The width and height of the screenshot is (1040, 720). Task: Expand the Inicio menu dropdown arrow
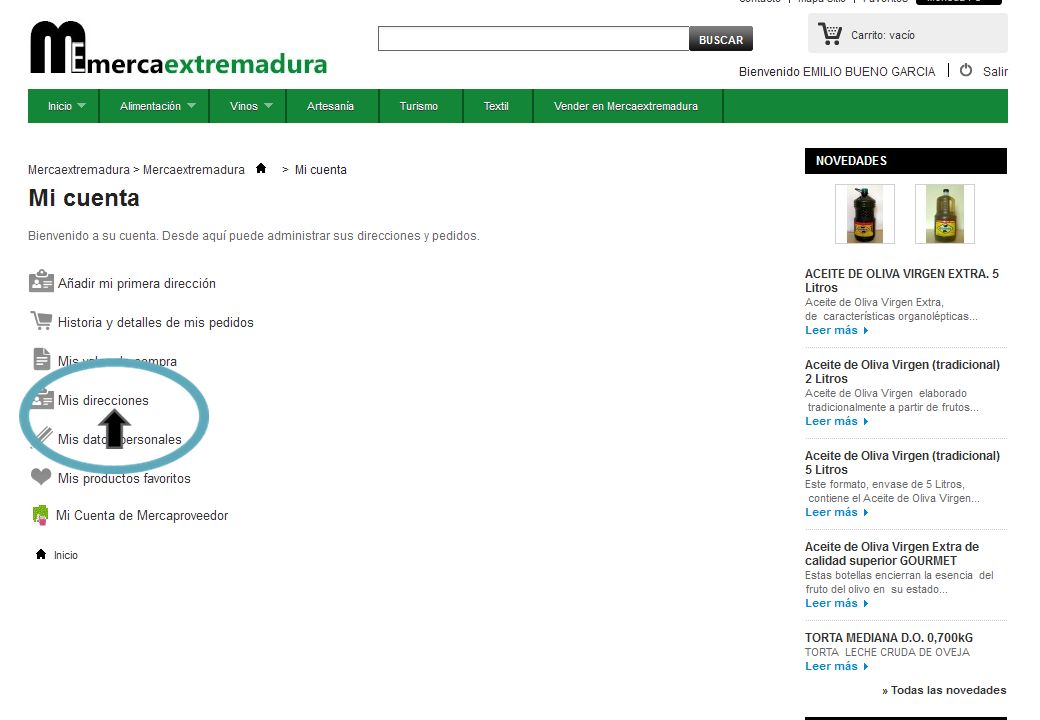point(82,105)
